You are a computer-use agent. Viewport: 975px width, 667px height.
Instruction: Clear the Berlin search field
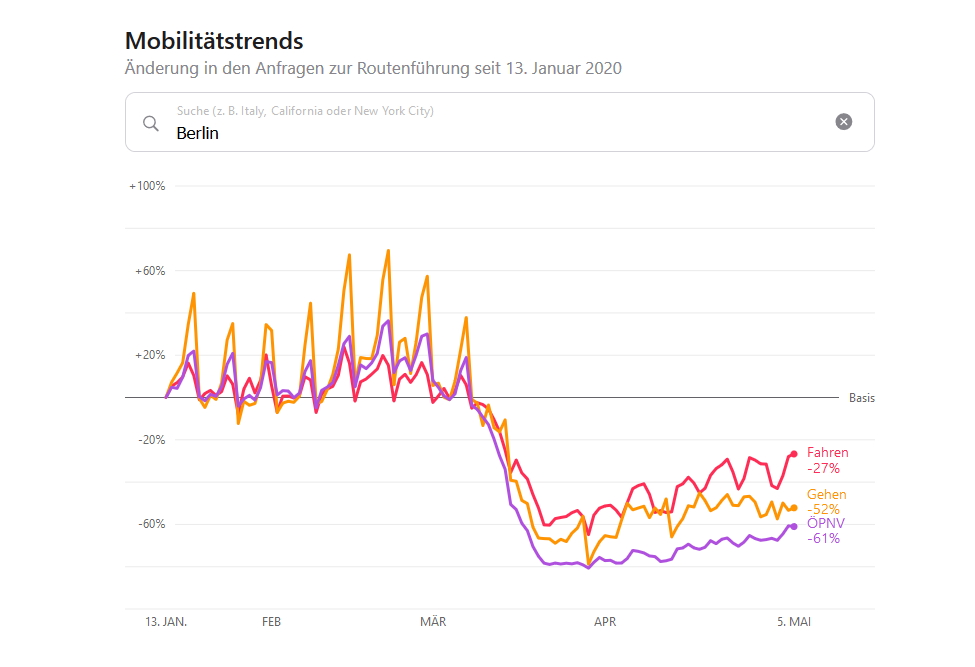point(844,122)
